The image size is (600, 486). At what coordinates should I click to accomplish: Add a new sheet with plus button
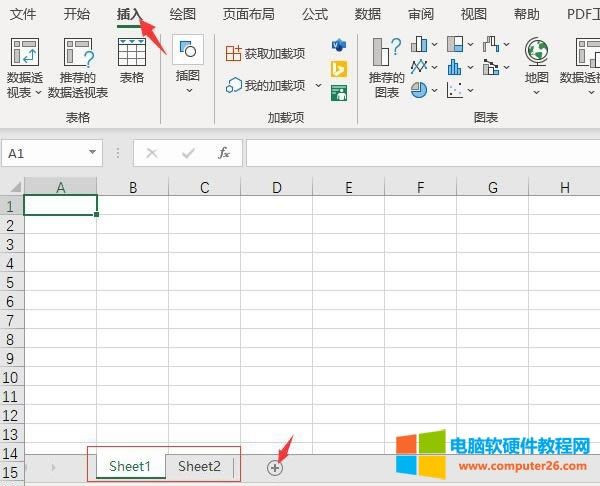[275, 467]
